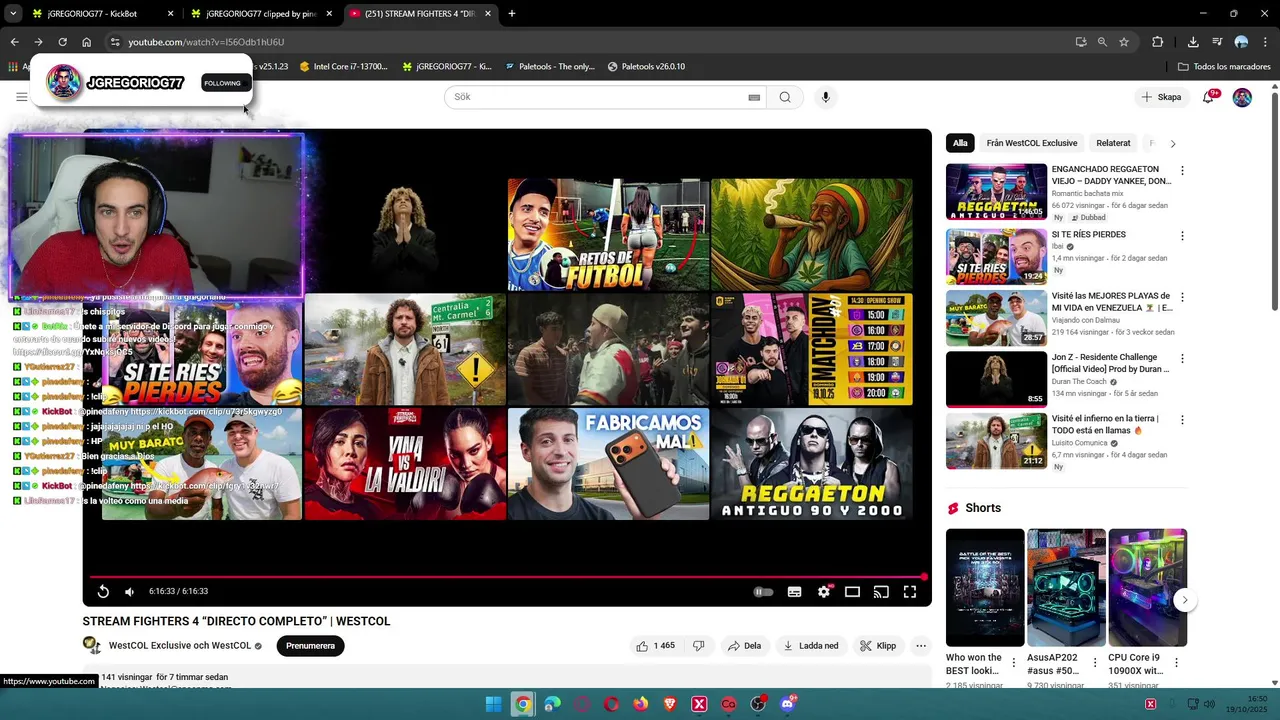1280x720 pixels.
Task: Play RETOS DE FUTBOL end-screen suggestion
Action: [x=608, y=235]
